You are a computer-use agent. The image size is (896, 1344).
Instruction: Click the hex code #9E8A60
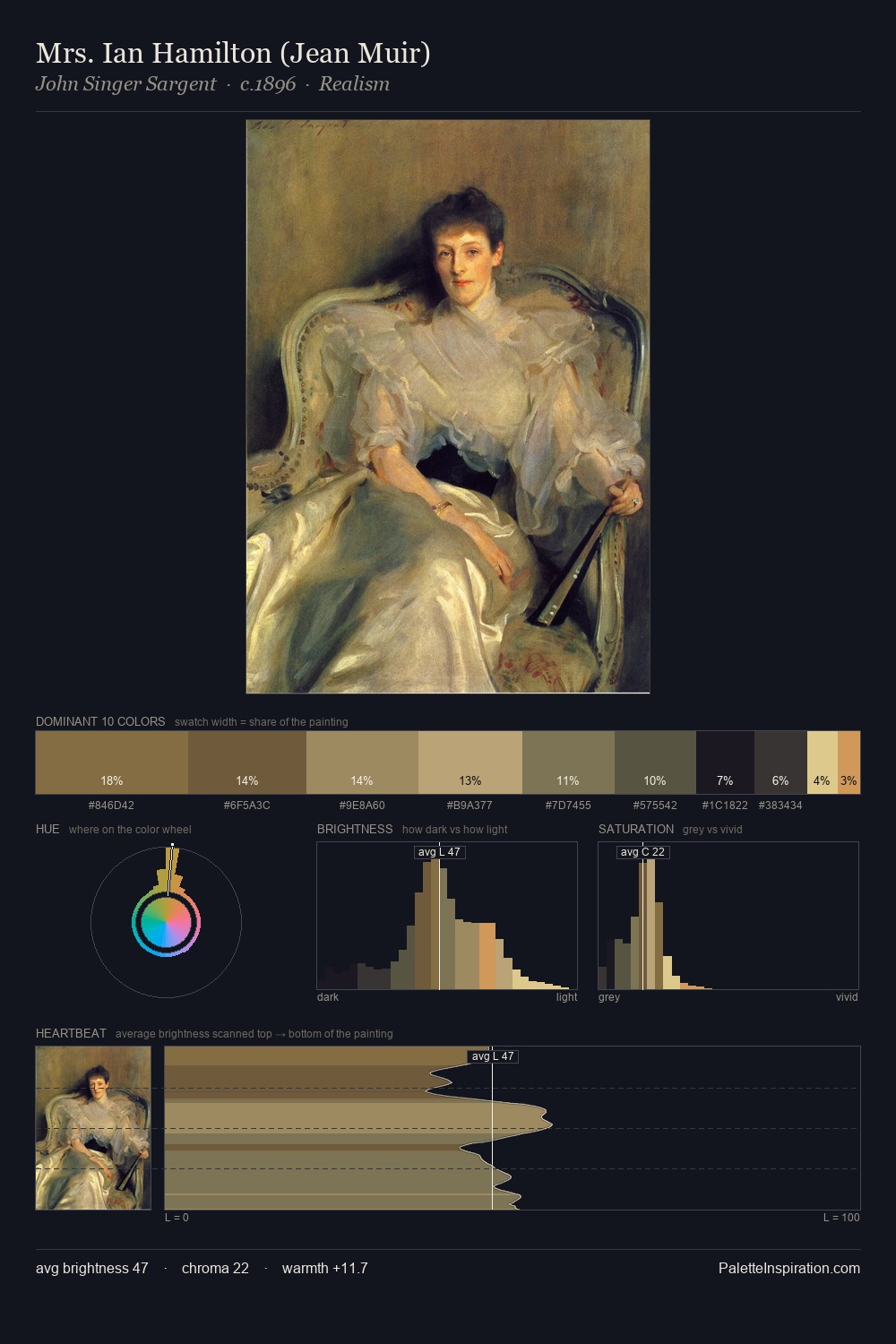coord(362,806)
